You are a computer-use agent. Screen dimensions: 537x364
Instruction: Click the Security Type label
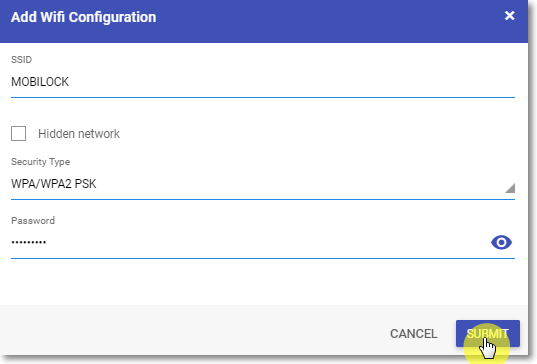click(x=40, y=162)
